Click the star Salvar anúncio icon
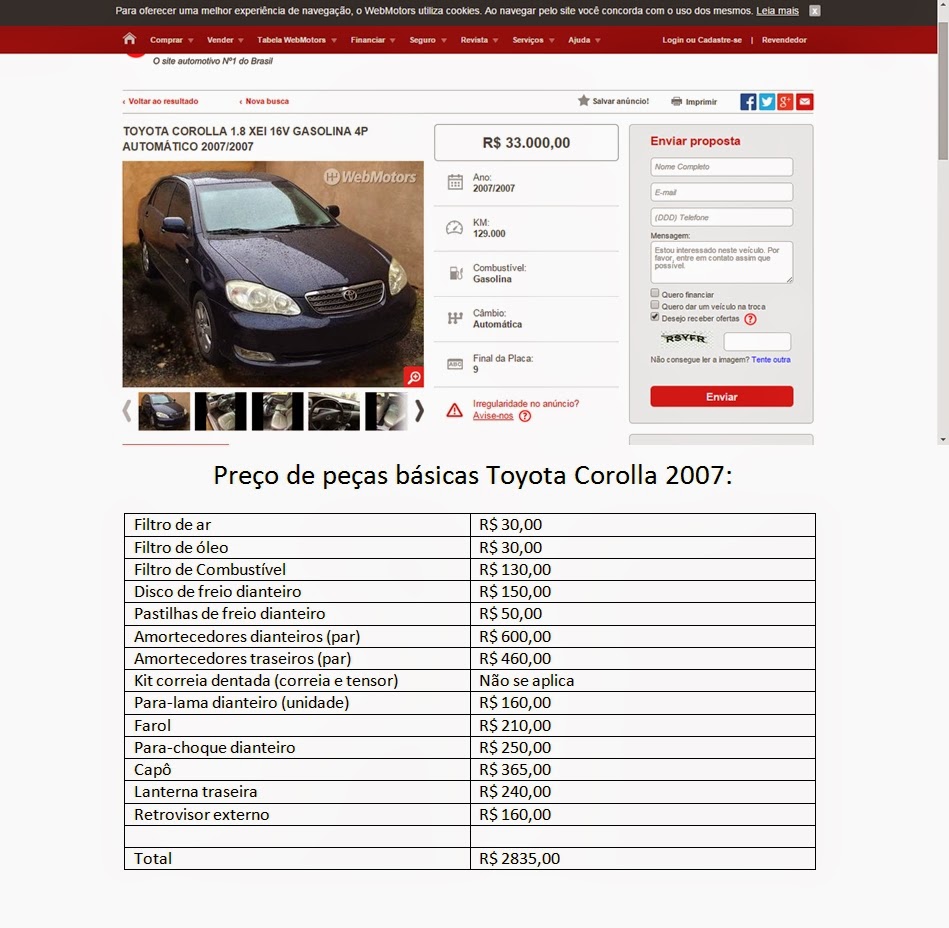 (583, 100)
